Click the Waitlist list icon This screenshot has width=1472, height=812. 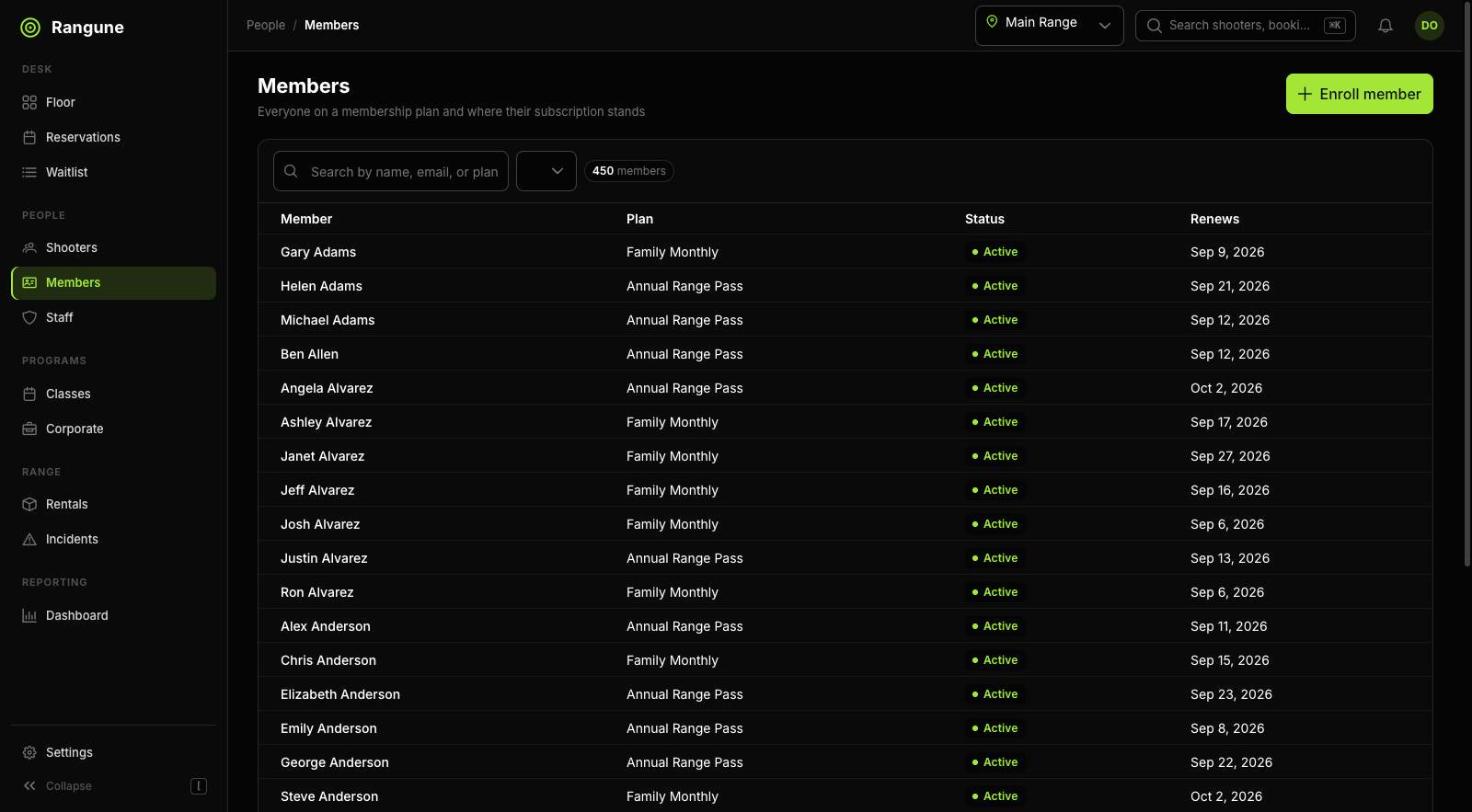29,172
